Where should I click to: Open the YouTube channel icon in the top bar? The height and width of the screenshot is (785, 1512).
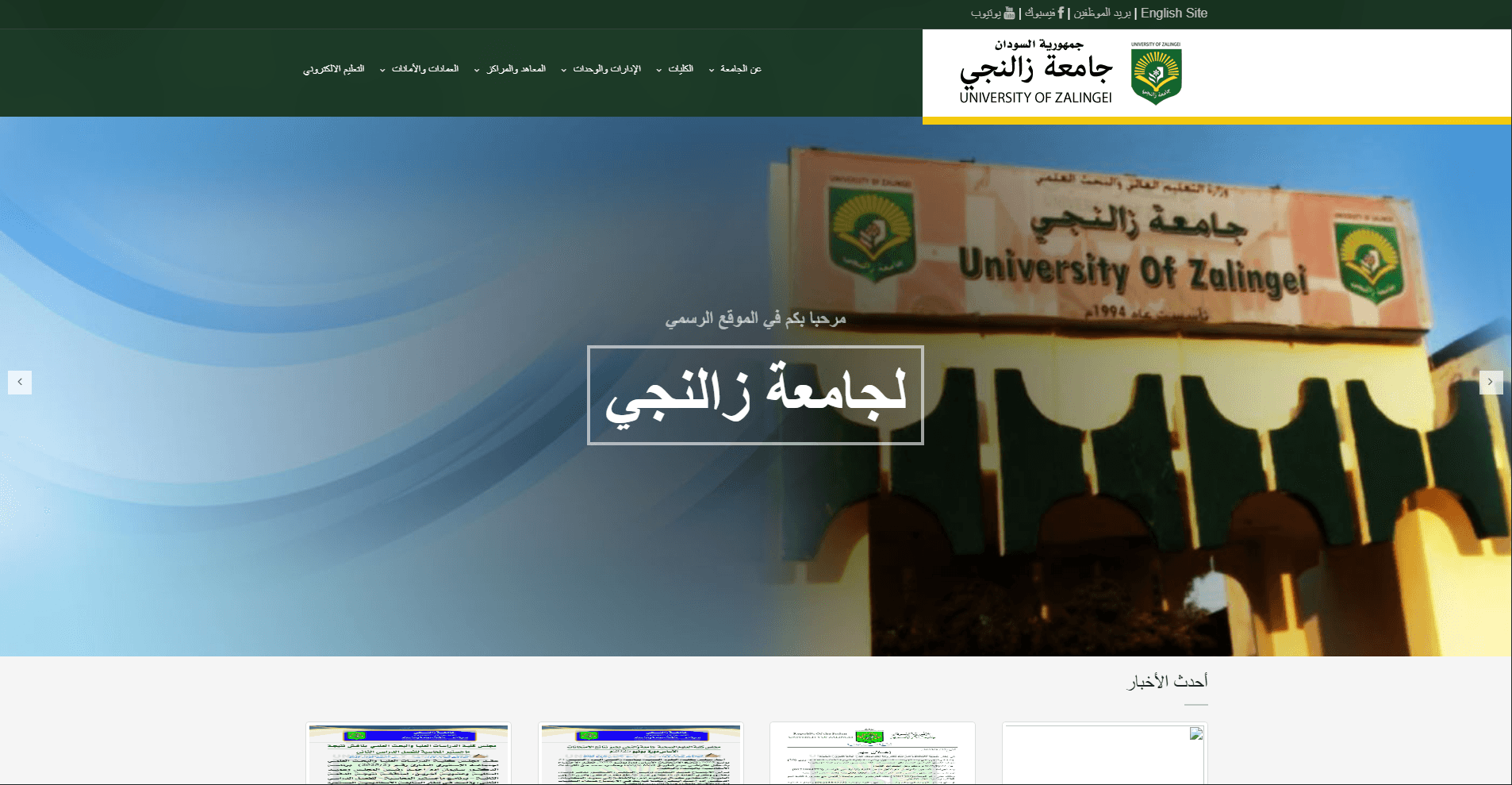coord(1007,12)
